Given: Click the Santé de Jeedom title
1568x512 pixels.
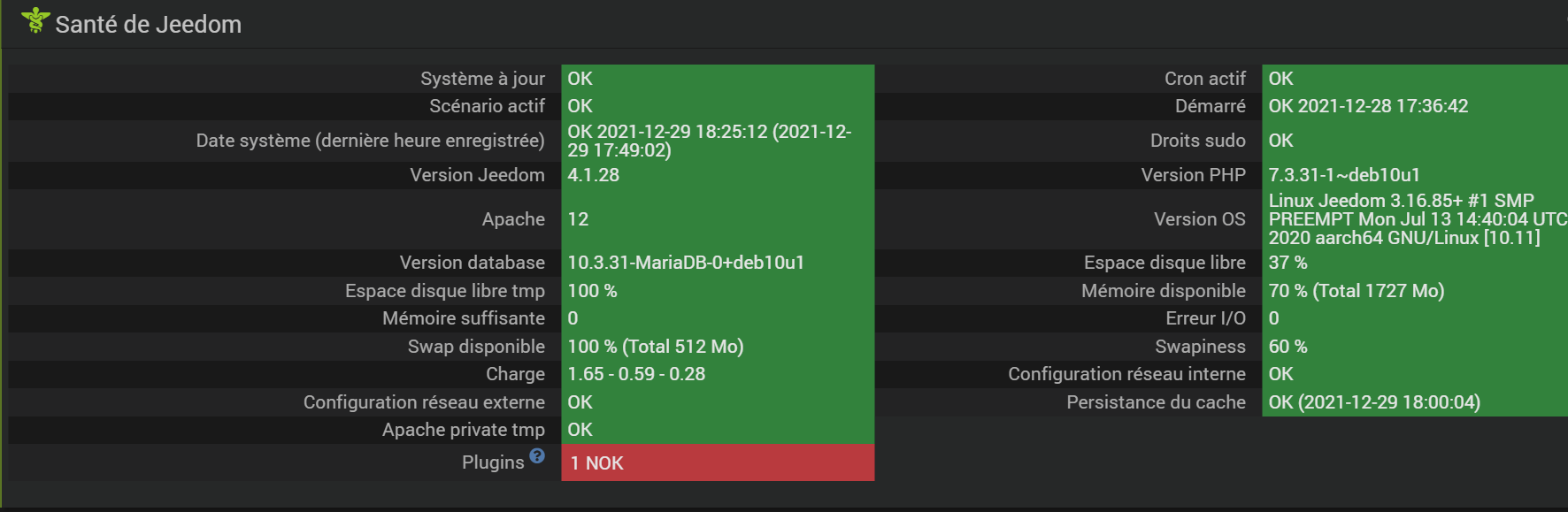Looking at the screenshot, I should (x=148, y=25).
